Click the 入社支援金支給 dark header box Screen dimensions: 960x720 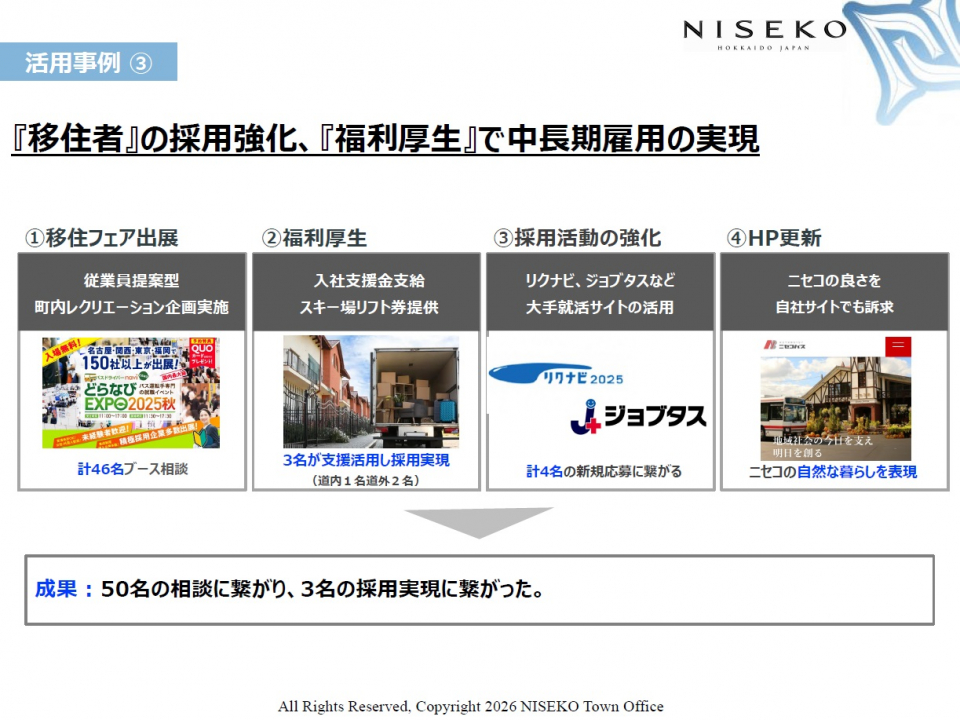click(x=366, y=293)
